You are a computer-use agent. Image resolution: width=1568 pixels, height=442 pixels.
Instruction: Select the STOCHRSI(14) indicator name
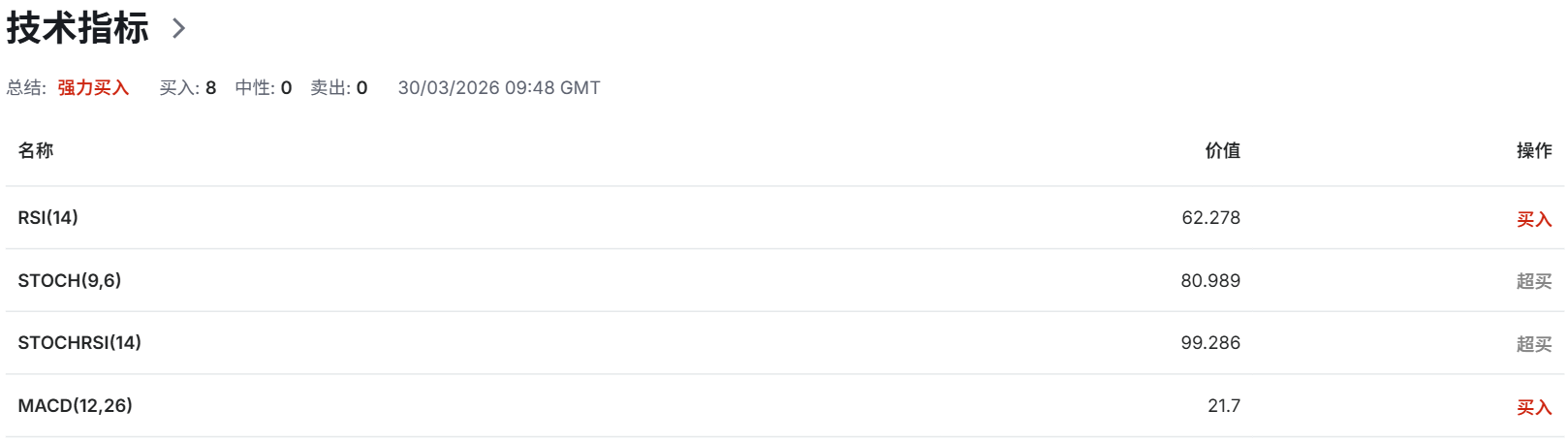(79, 343)
